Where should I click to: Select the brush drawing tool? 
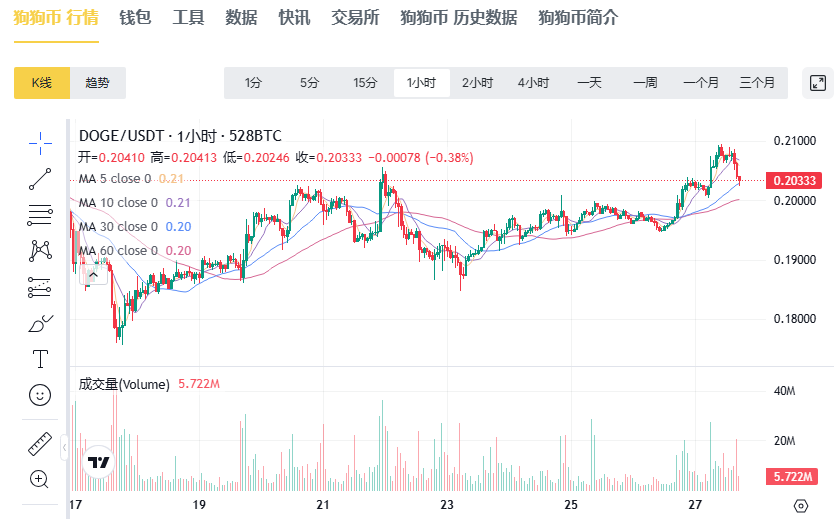[x=40, y=322]
